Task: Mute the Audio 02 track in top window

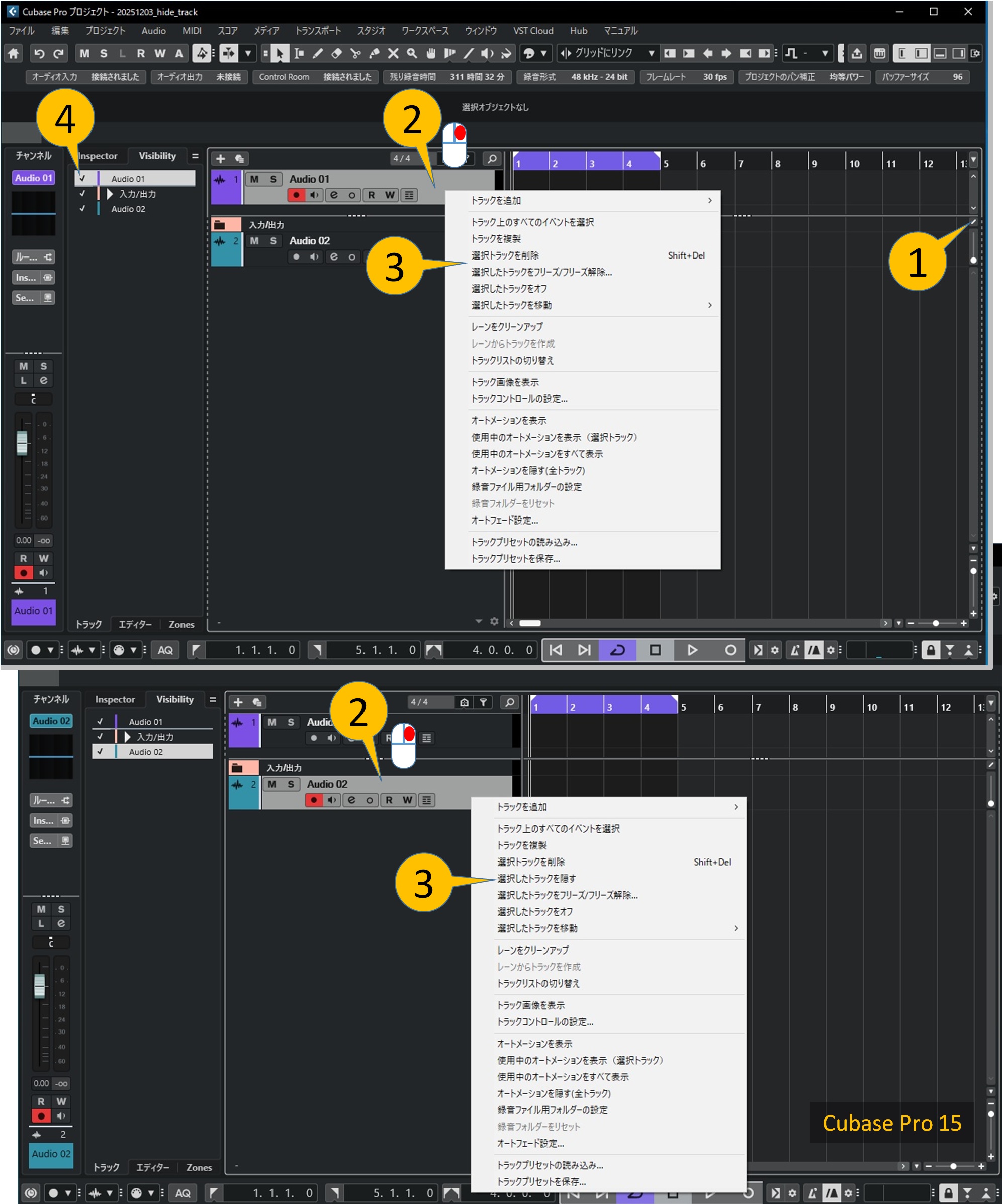Action: [254, 241]
